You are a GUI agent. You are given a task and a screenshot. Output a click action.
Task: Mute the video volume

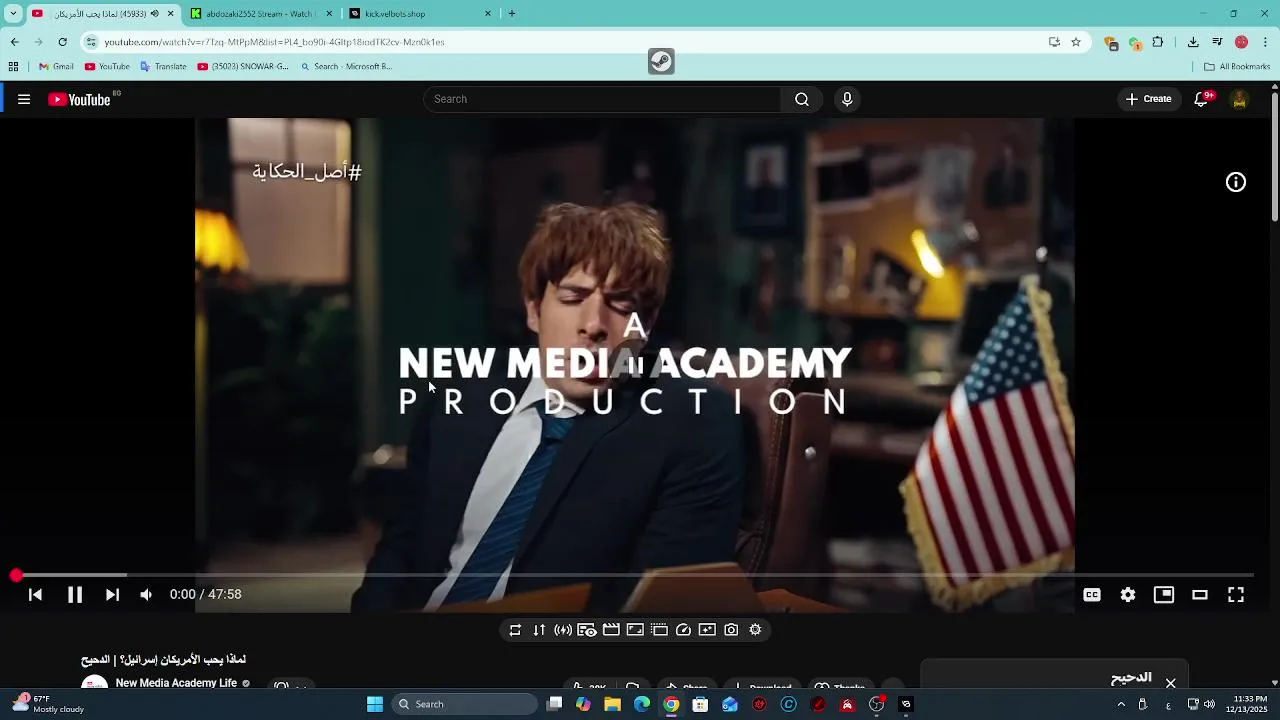coord(147,594)
